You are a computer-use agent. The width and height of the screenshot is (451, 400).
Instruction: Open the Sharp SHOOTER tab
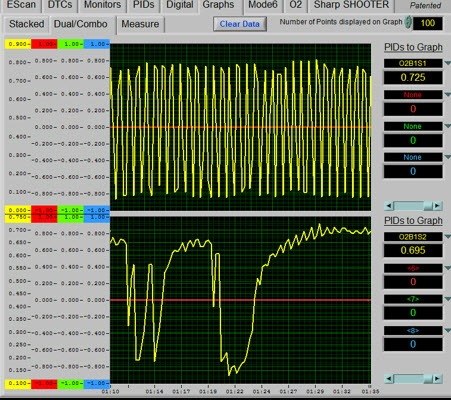[351, 5]
